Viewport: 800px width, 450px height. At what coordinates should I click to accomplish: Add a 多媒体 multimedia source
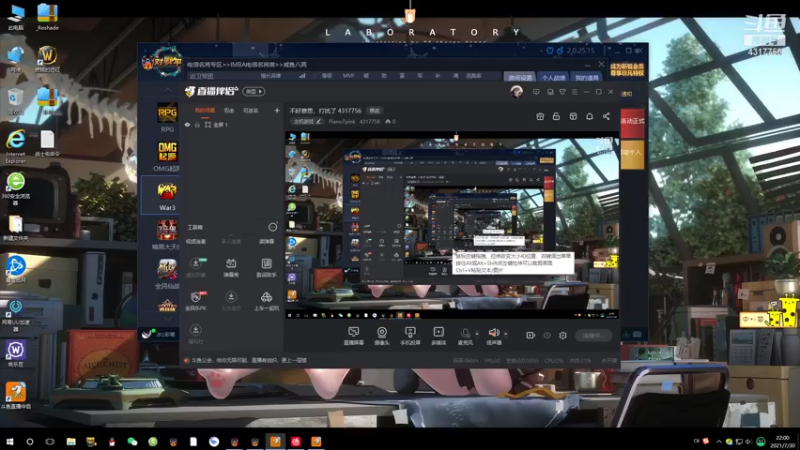[x=438, y=336]
